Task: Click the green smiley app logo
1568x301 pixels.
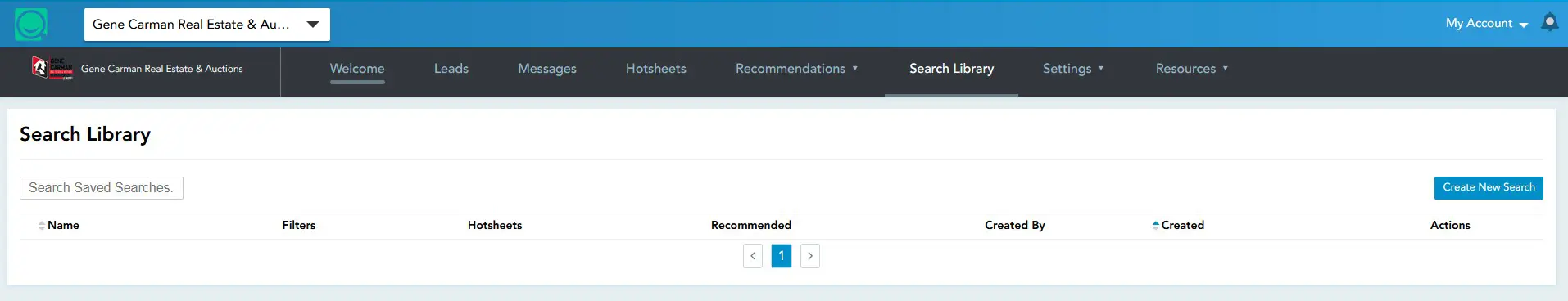Action: coord(31,25)
